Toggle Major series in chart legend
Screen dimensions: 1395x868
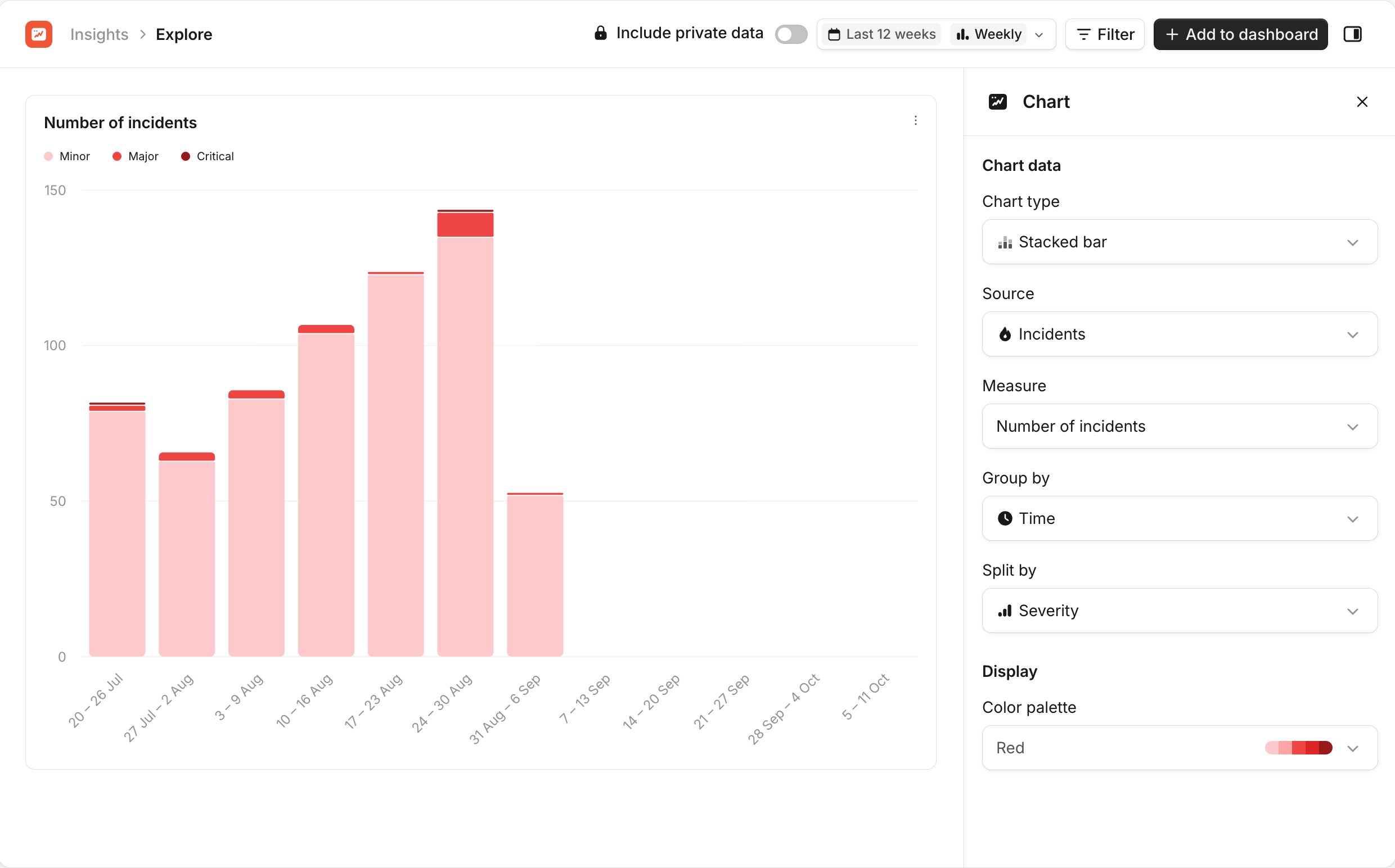[x=135, y=156]
